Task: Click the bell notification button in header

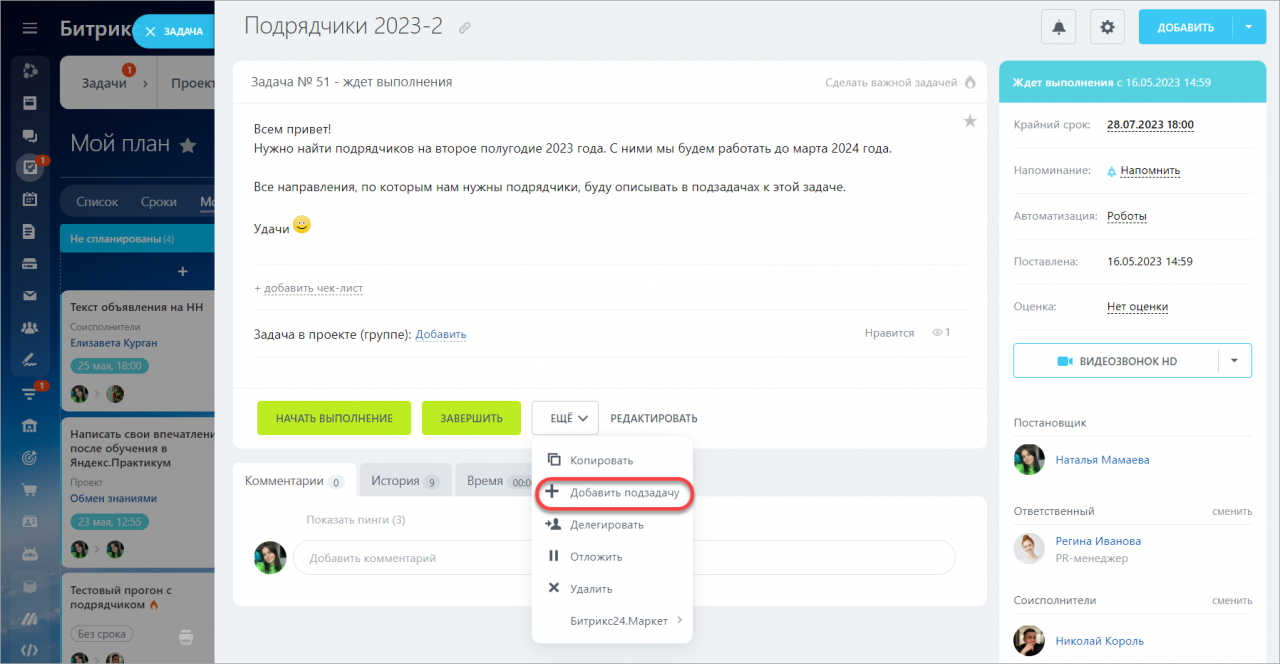Action: pyautogui.click(x=1059, y=27)
